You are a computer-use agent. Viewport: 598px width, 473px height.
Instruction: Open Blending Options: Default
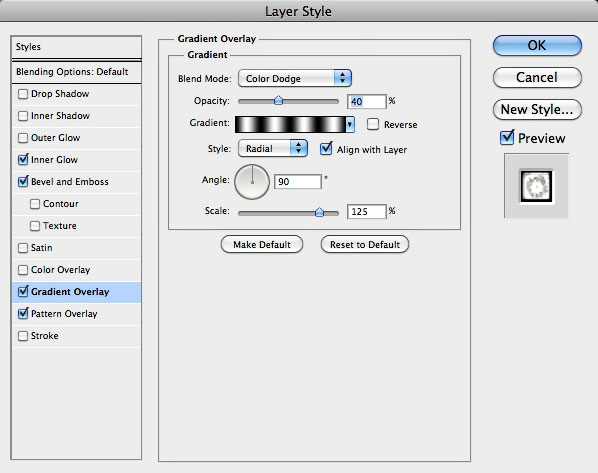tap(72, 72)
